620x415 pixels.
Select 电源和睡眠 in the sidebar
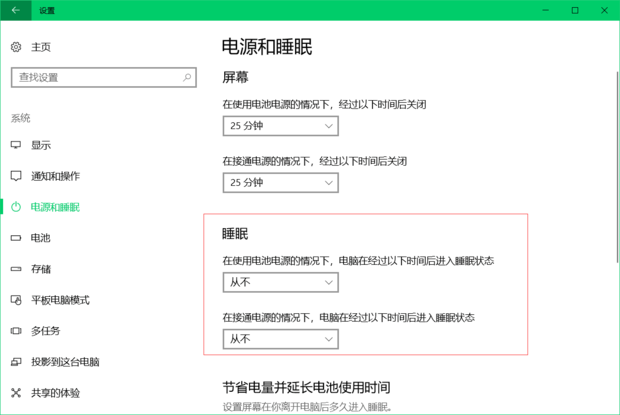(55, 207)
